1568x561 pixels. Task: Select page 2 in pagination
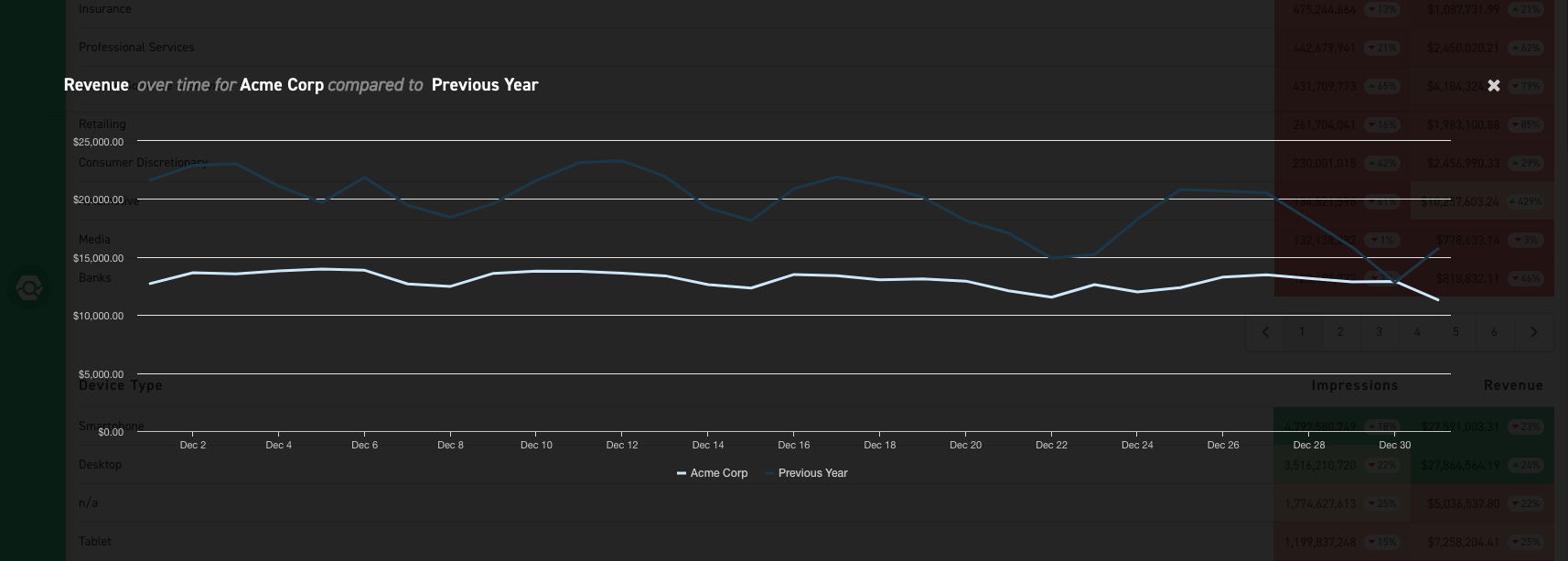pos(1340,332)
